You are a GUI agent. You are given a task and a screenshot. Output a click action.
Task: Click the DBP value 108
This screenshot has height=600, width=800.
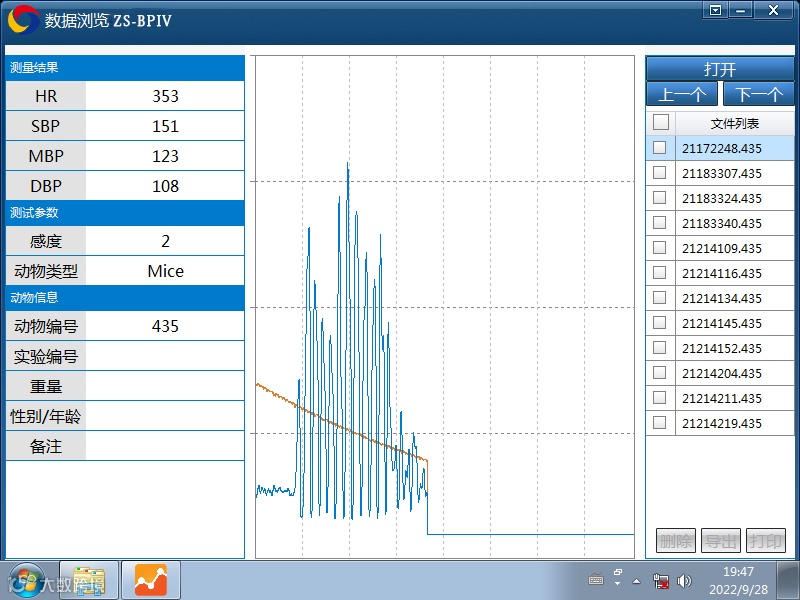[x=165, y=186]
